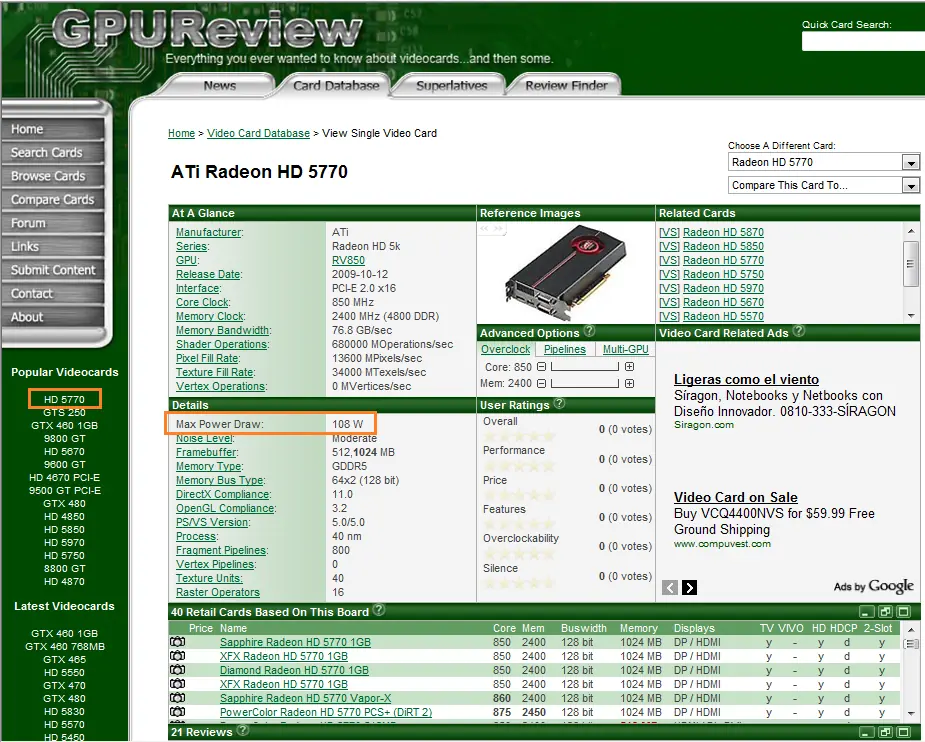This screenshot has width=925, height=742.
Task: Open Compare Cards from the sidebar
Action: coord(53,200)
